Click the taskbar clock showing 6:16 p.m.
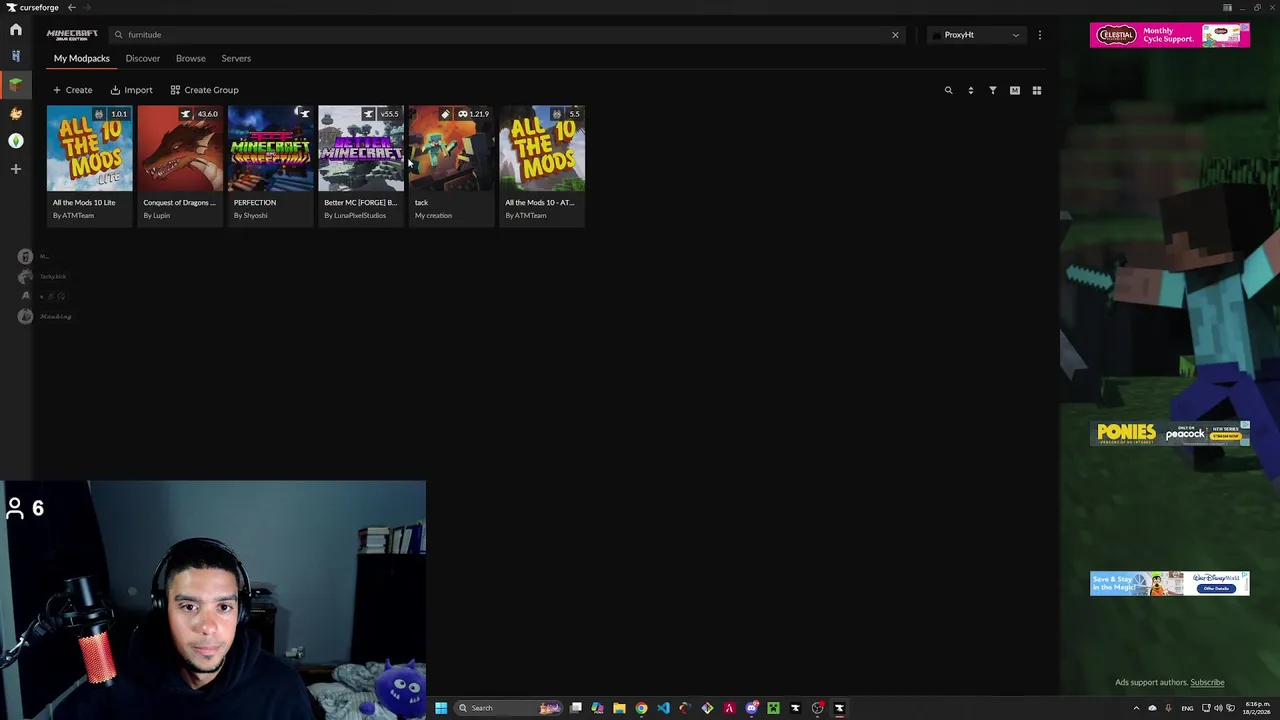Viewport: 1280px width, 720px height. tap(1257, 708)
